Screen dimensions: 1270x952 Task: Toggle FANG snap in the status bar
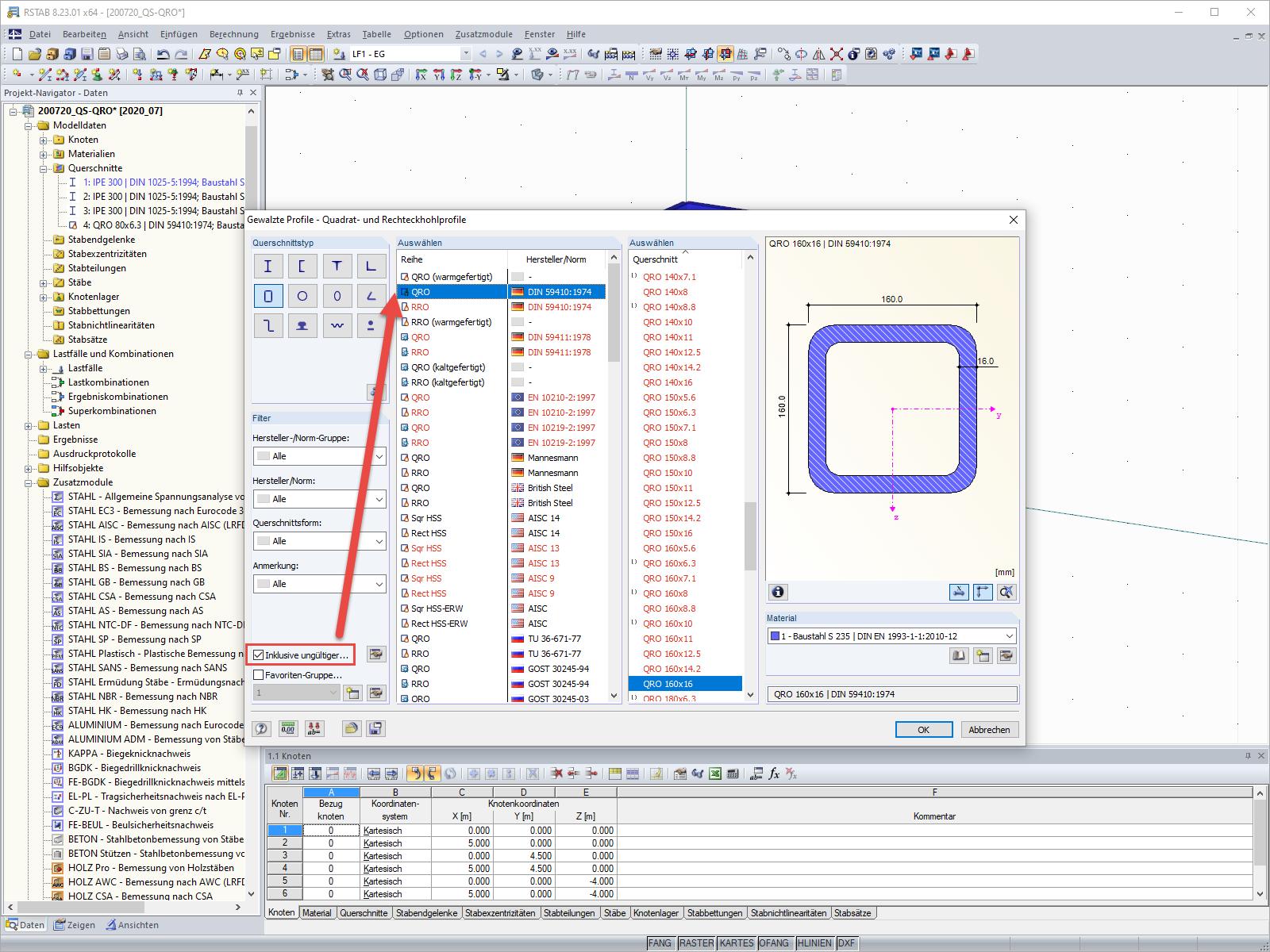[x=660, y=943]
